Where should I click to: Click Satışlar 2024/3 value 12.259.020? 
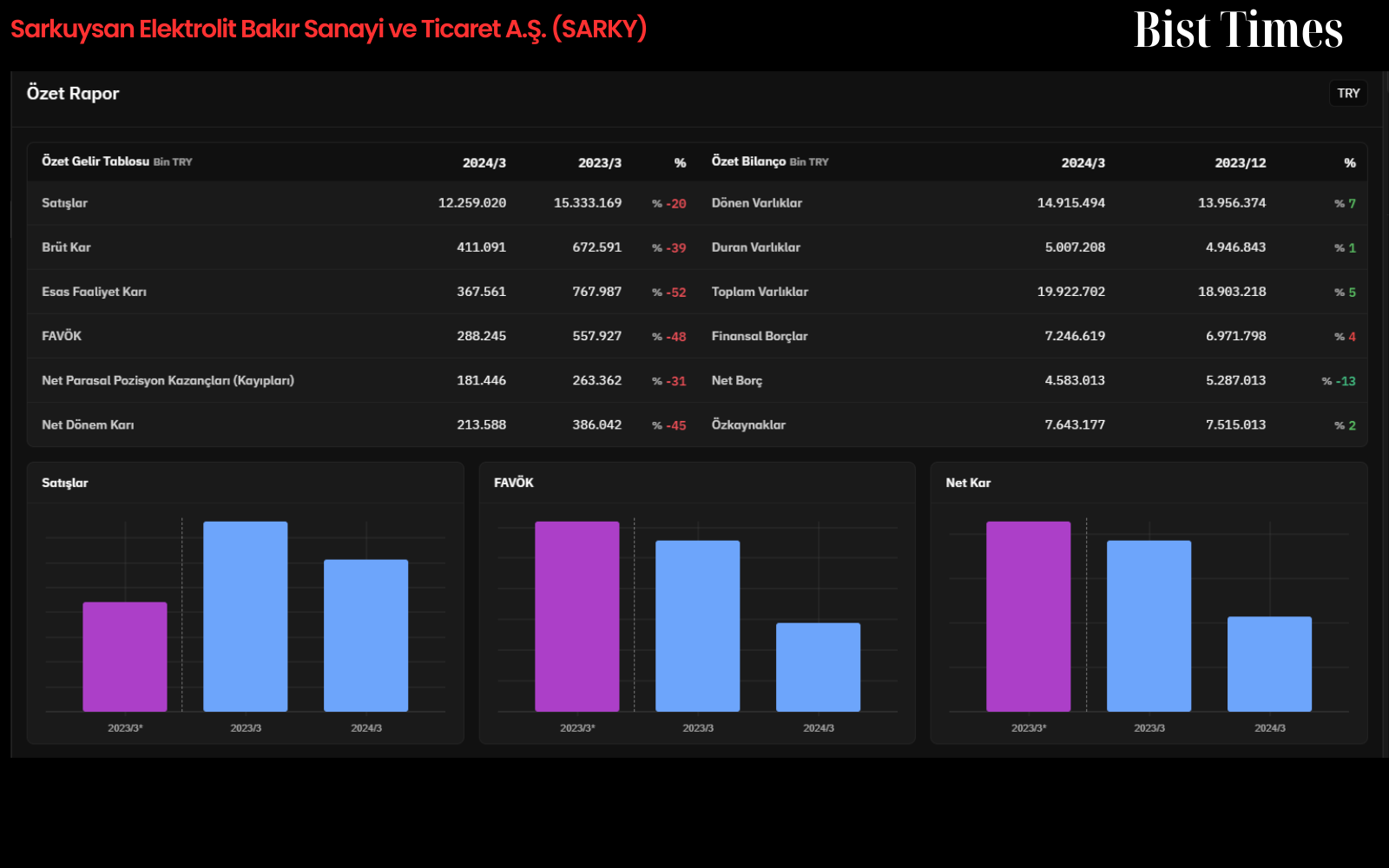pos(472,203)
